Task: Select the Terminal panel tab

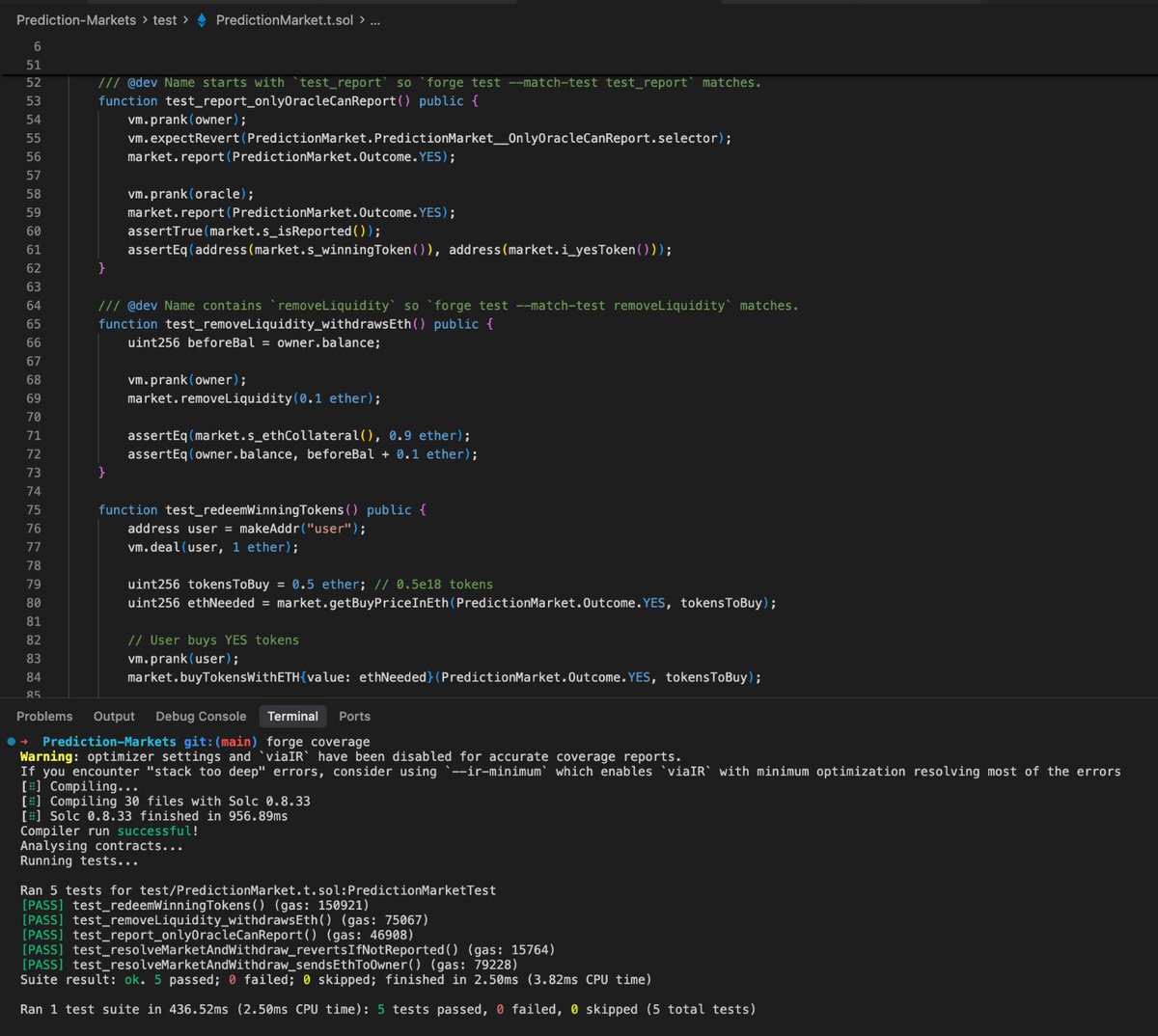Action: [292, 717]
